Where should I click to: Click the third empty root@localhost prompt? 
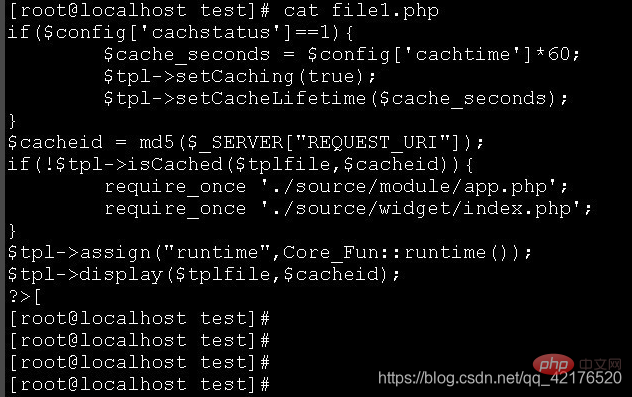[x=139, y=362]
